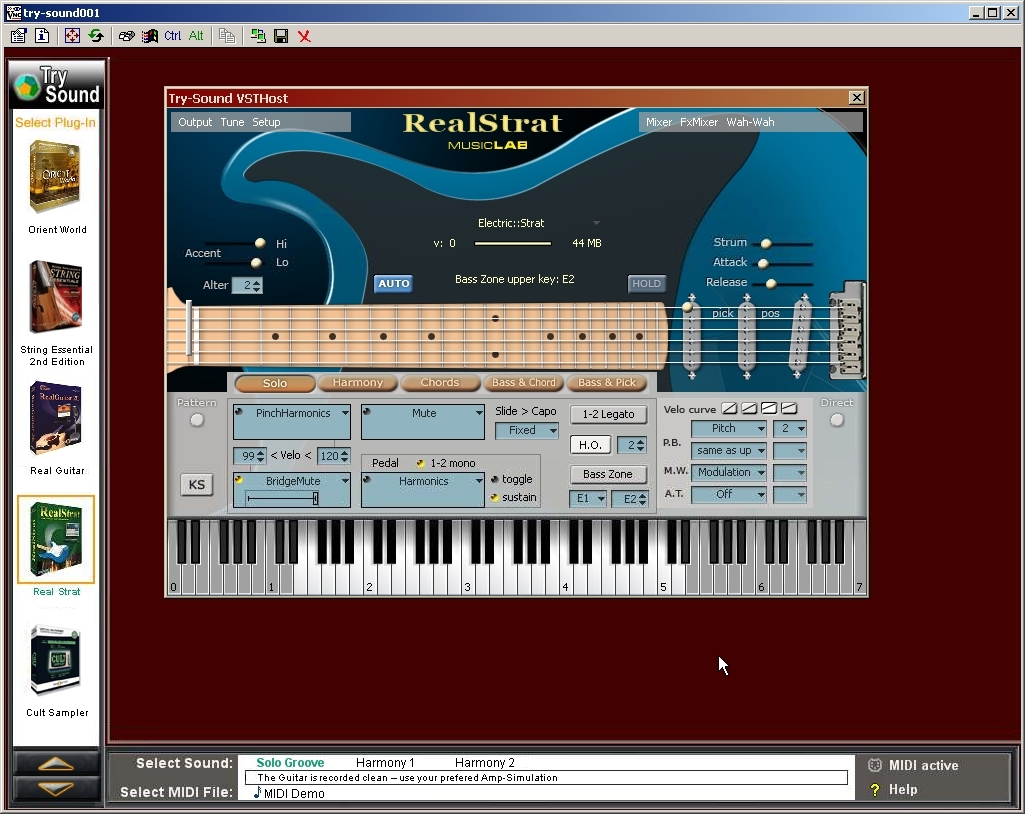Click the new connection computers icon
Viewport: 1025px width, 814px height.
click(258, 36)
